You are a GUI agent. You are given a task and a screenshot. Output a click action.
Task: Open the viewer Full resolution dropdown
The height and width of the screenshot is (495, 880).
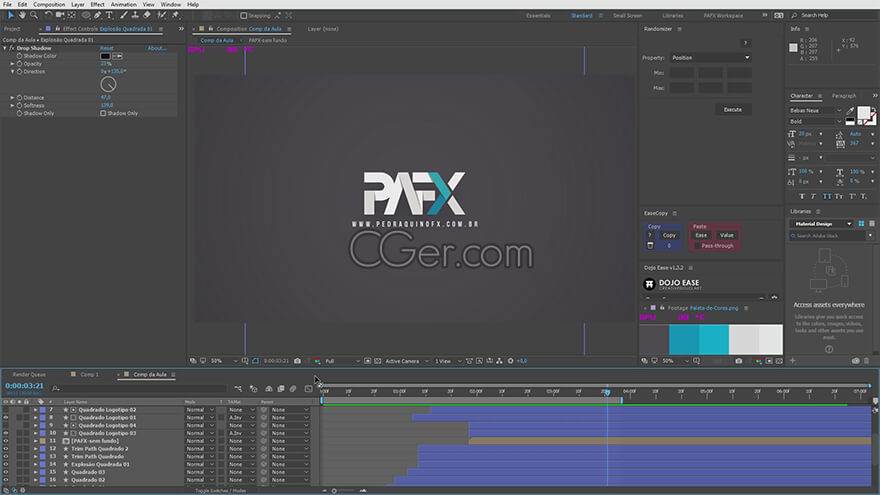342,361
